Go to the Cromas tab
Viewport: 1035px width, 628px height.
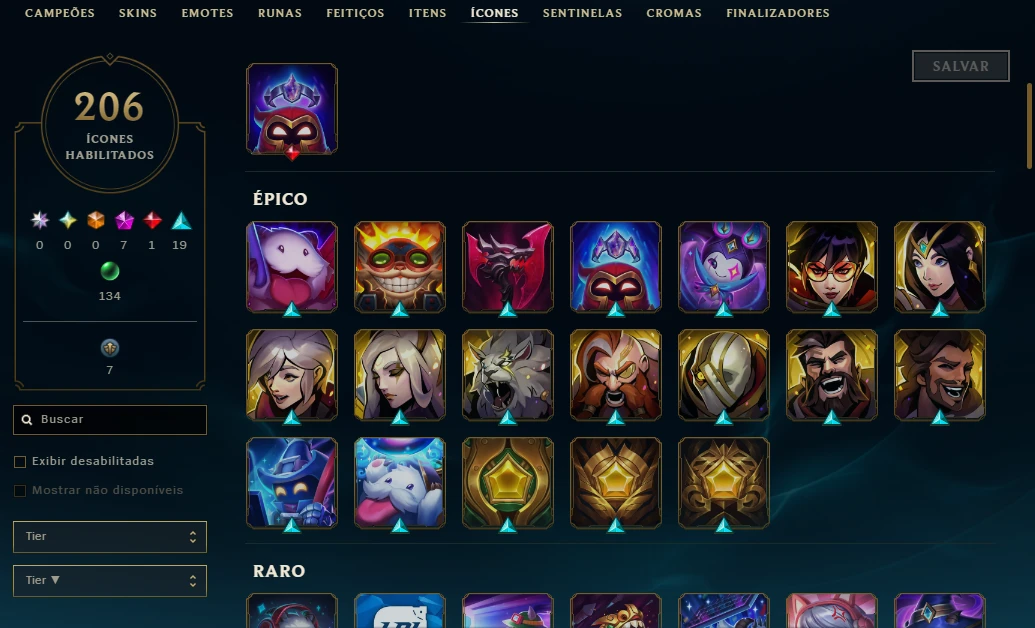point(674,13)
